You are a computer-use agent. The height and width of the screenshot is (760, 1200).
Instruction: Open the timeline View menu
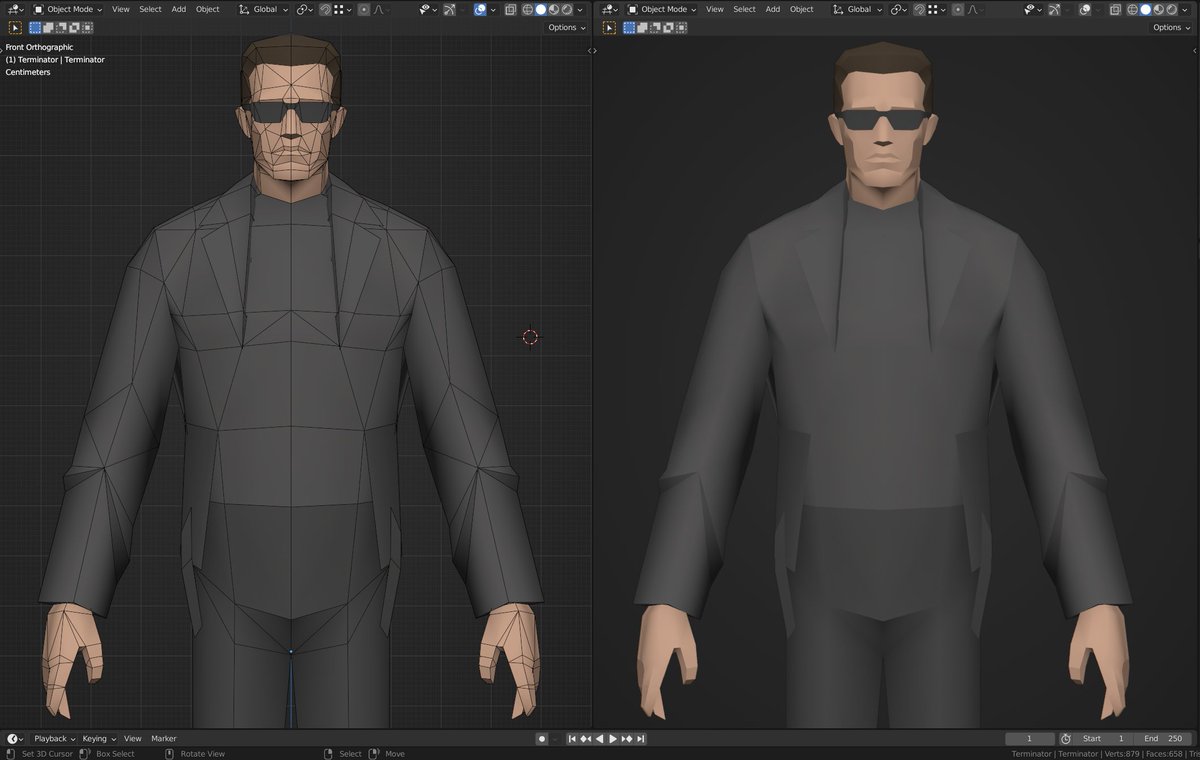(x=132, y=739)
